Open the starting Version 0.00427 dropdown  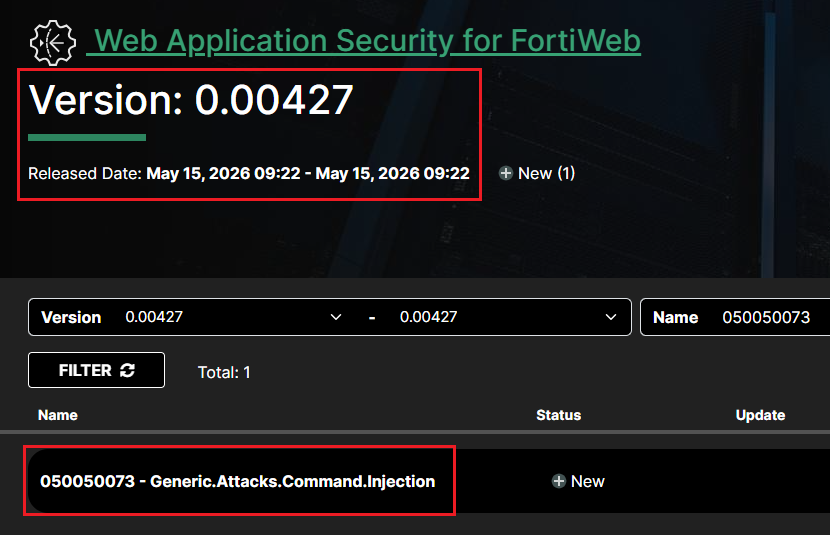click(234, 317)
